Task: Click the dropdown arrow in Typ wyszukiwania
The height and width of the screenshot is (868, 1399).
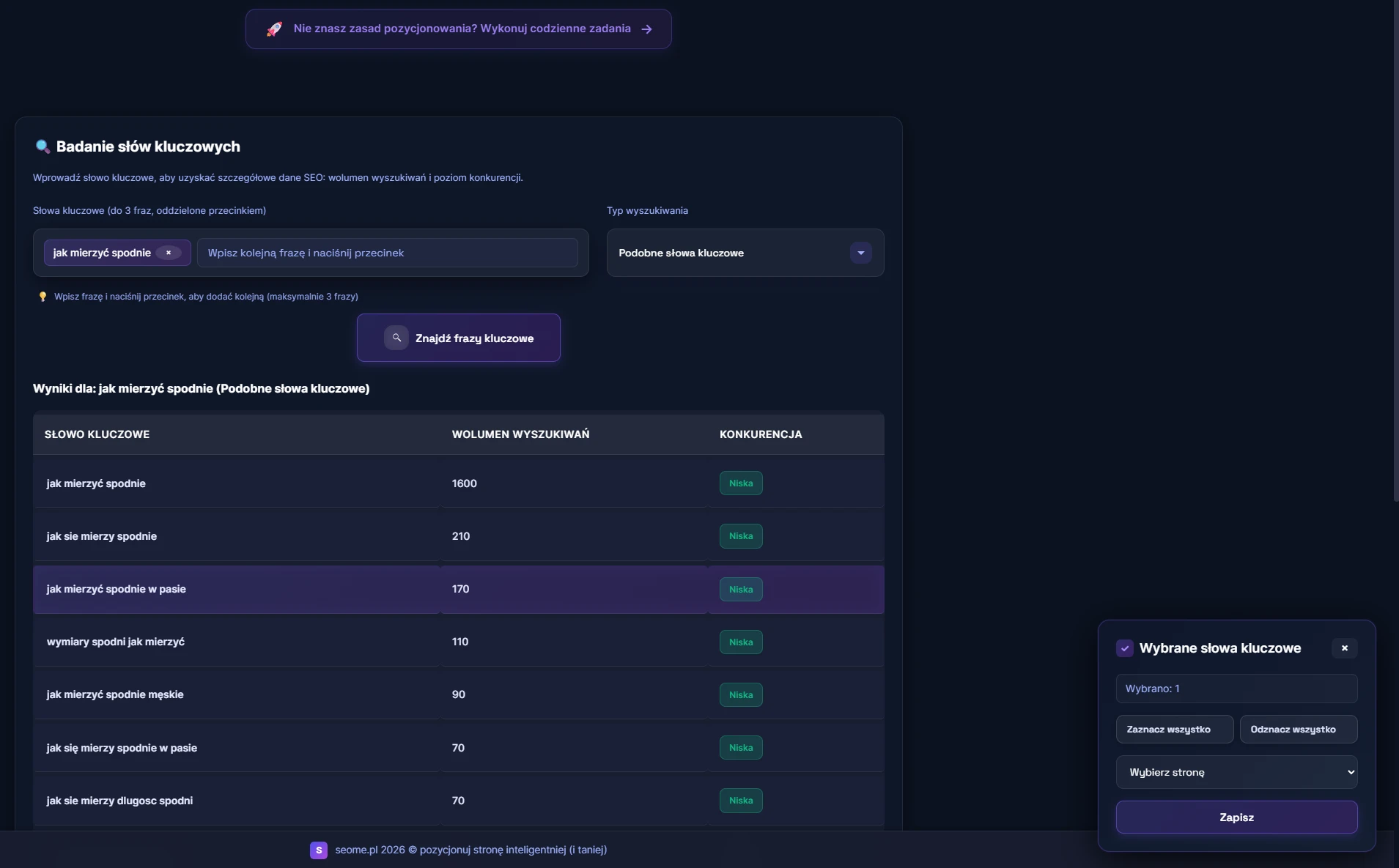Action: 861,253
